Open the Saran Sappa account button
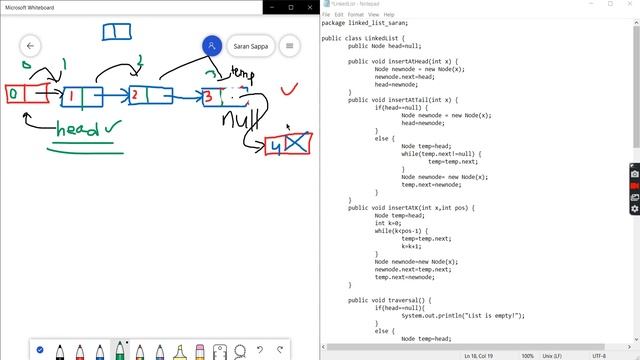This screenshot has height=360, width=640. [x=251, y=46]
